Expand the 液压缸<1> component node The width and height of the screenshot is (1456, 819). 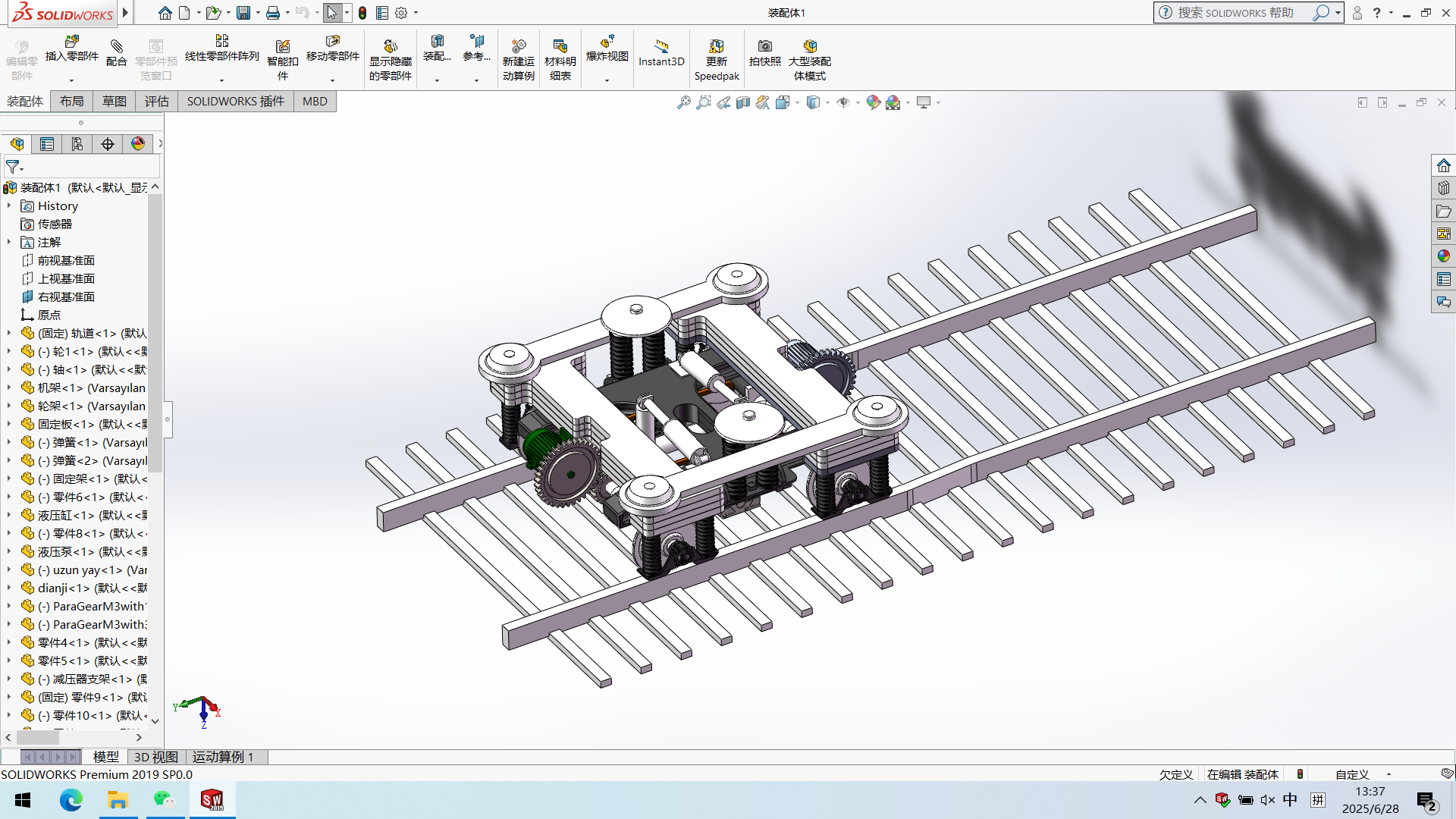(x=9, y=515)
